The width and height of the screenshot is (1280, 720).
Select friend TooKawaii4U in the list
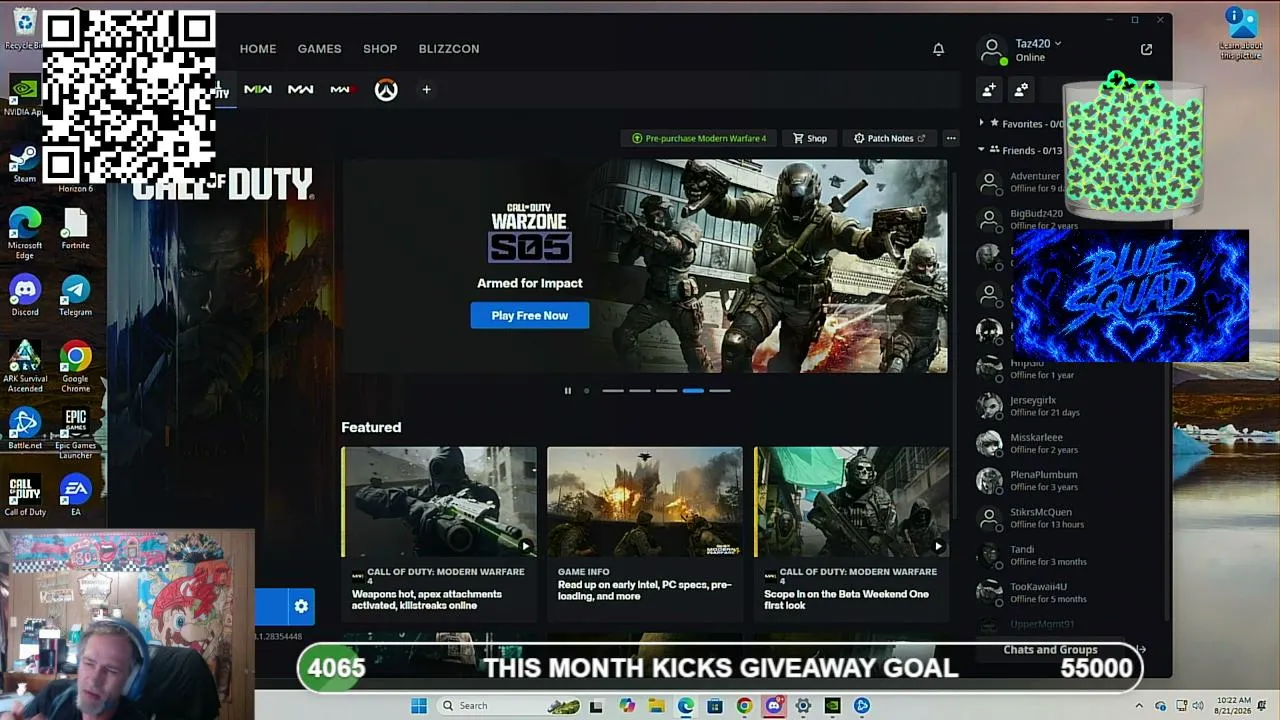coord(1068,593)
